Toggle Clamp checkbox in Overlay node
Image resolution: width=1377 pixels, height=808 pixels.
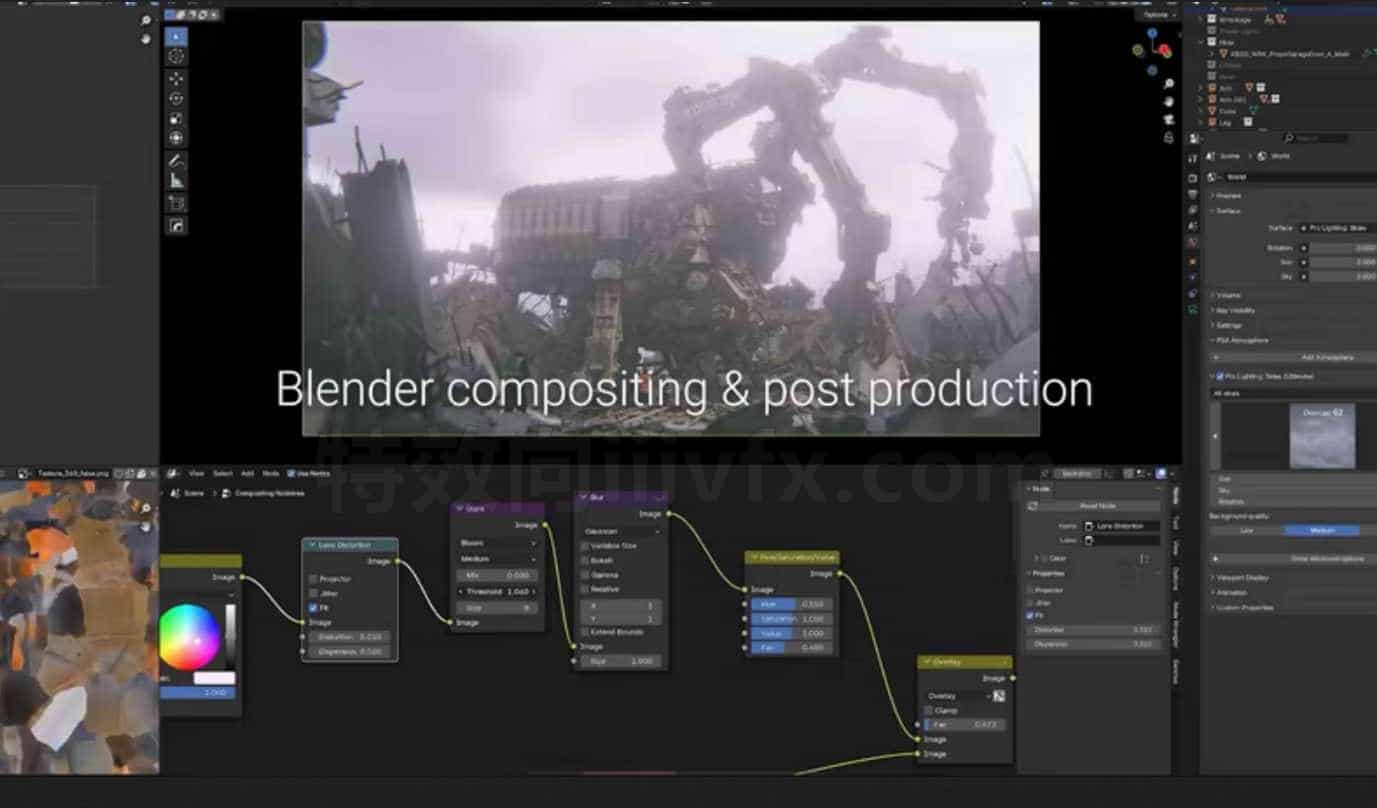click(x=929, y=710)
